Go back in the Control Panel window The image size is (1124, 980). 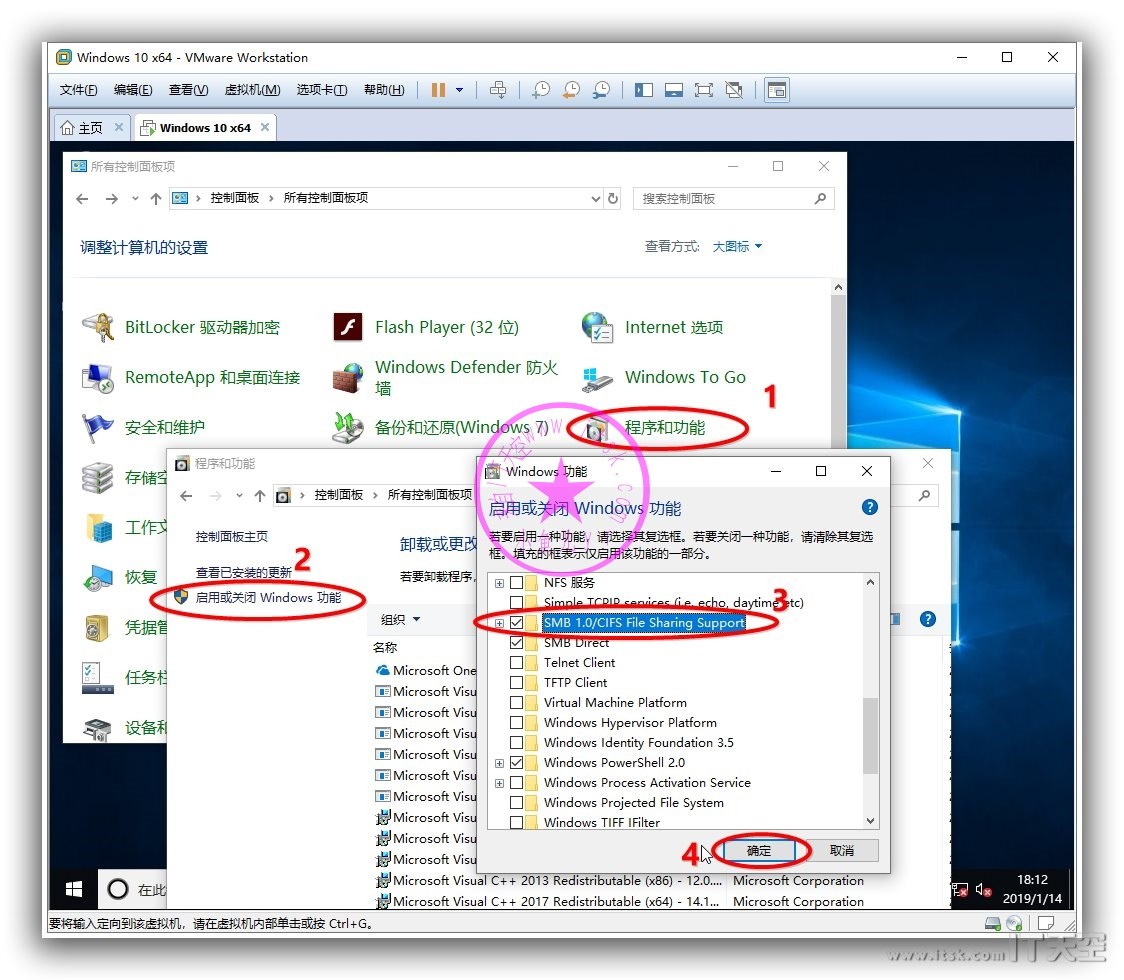[x=82, y=199]
